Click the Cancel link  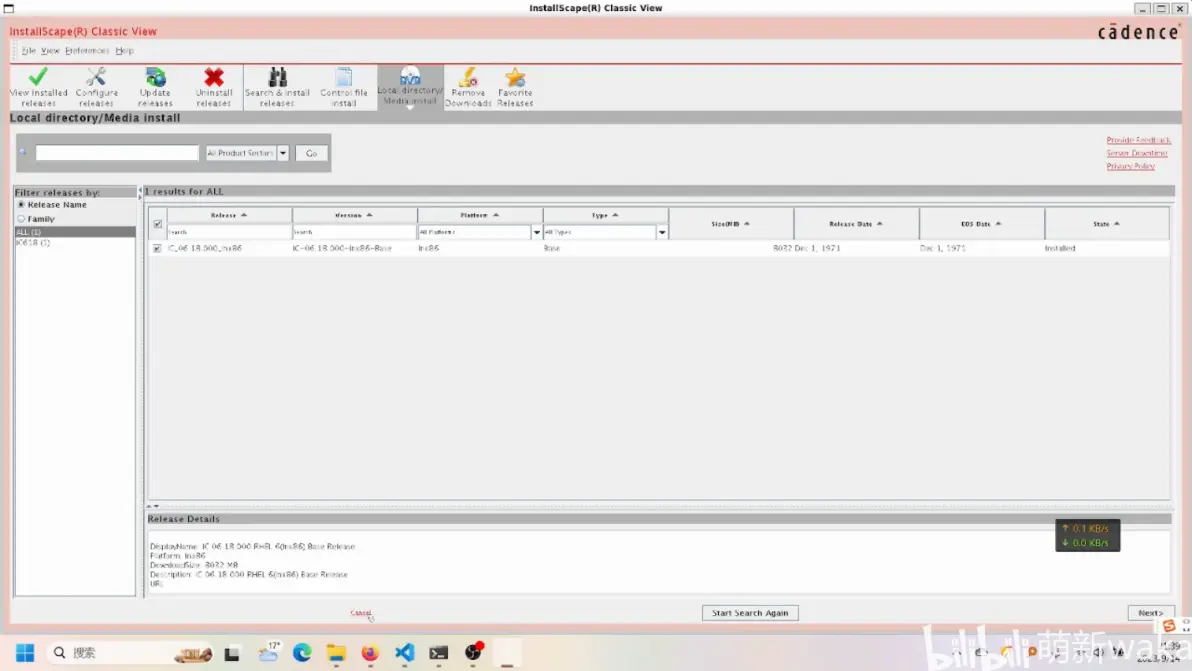(360, 612)
